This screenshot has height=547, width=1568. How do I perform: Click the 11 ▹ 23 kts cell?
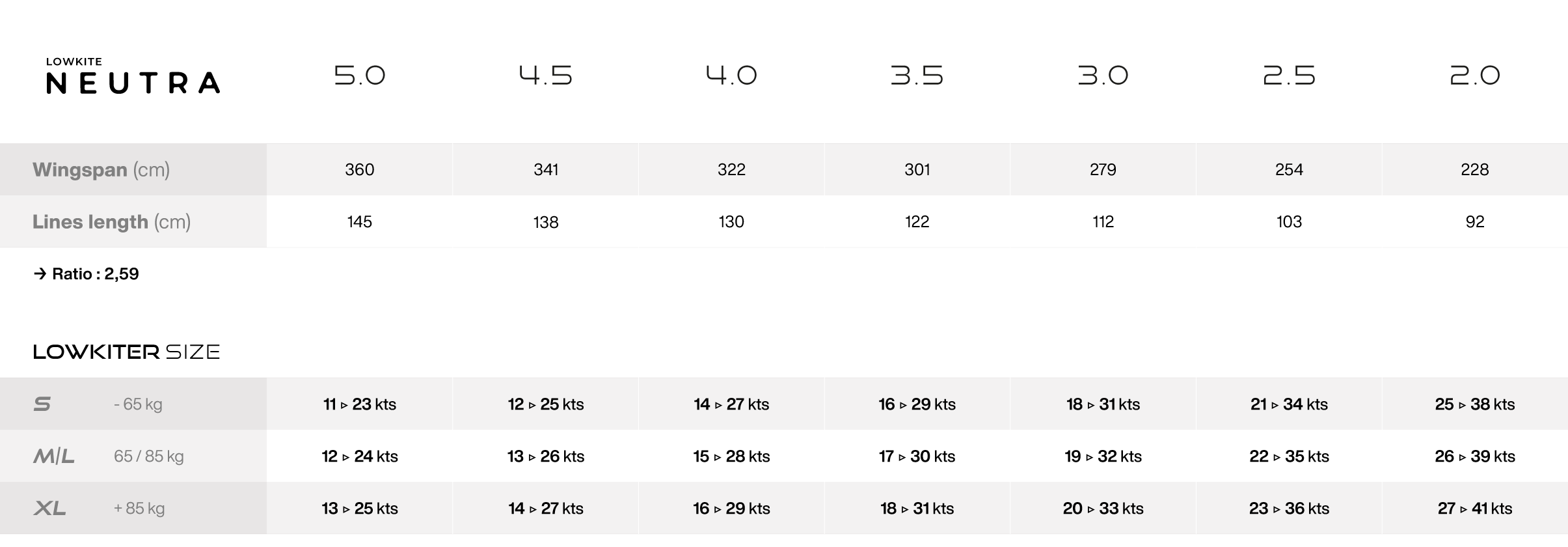click(x=360, y=404)
